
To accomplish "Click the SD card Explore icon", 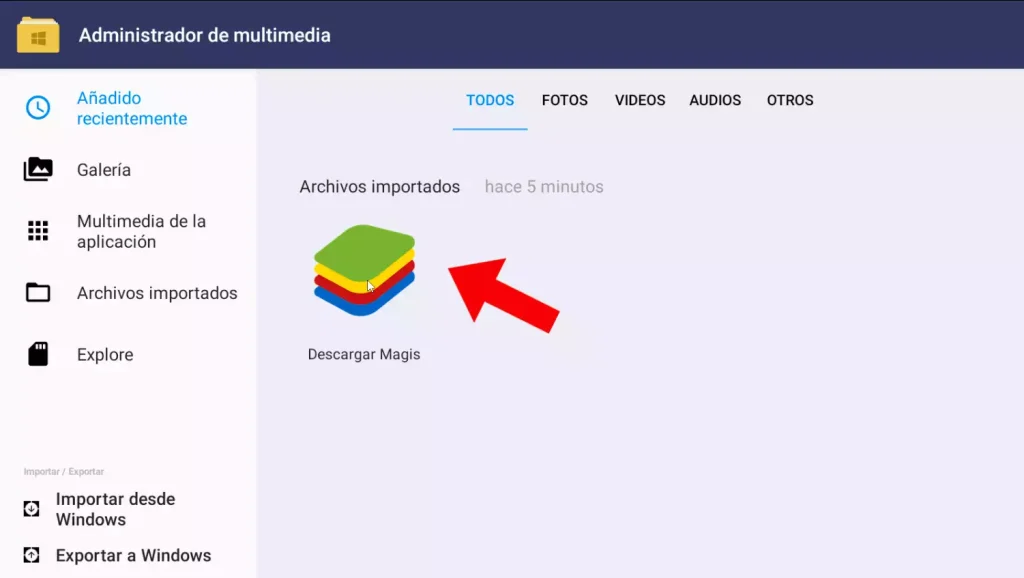I will coord(38,354).
